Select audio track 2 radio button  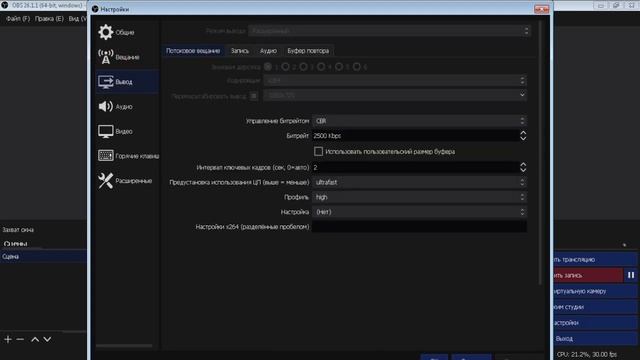286,67
